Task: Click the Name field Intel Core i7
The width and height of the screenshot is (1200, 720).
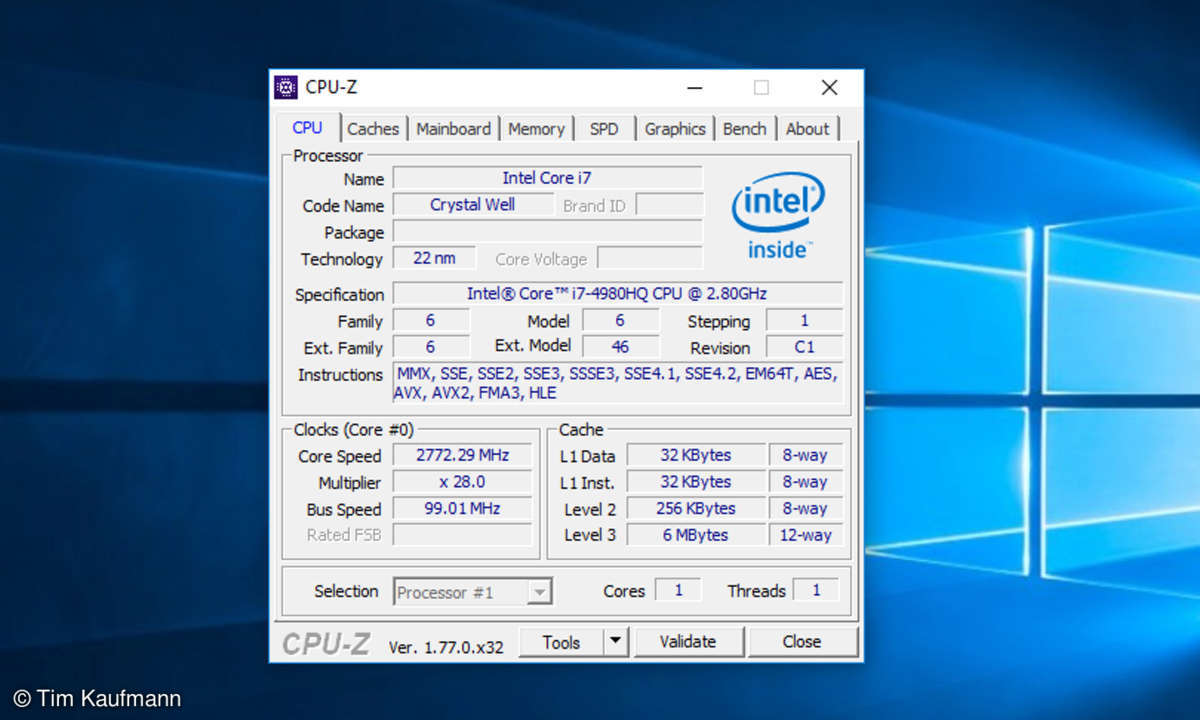Action: (x=547, y=178)
